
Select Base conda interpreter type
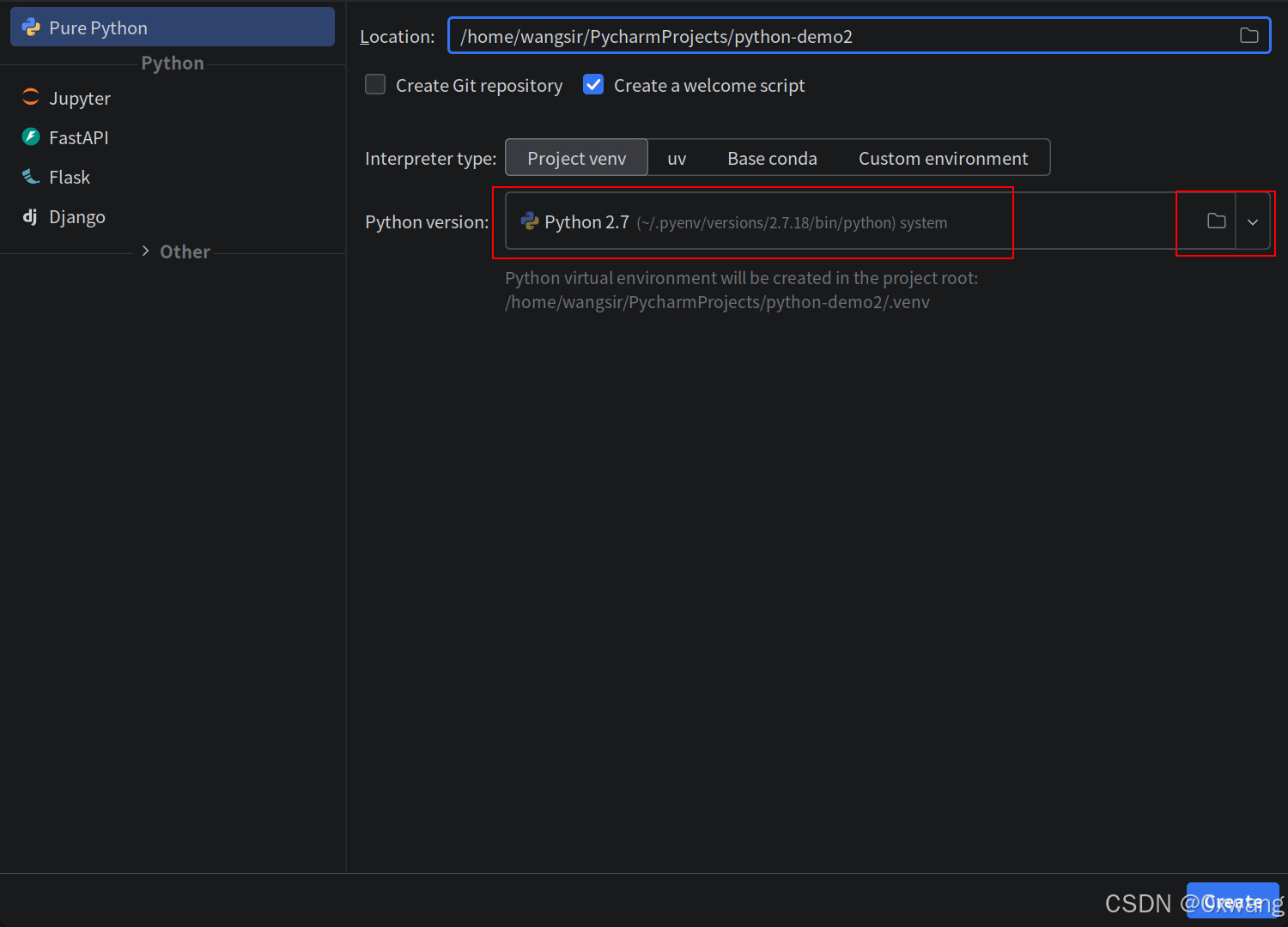coord(772,158)
